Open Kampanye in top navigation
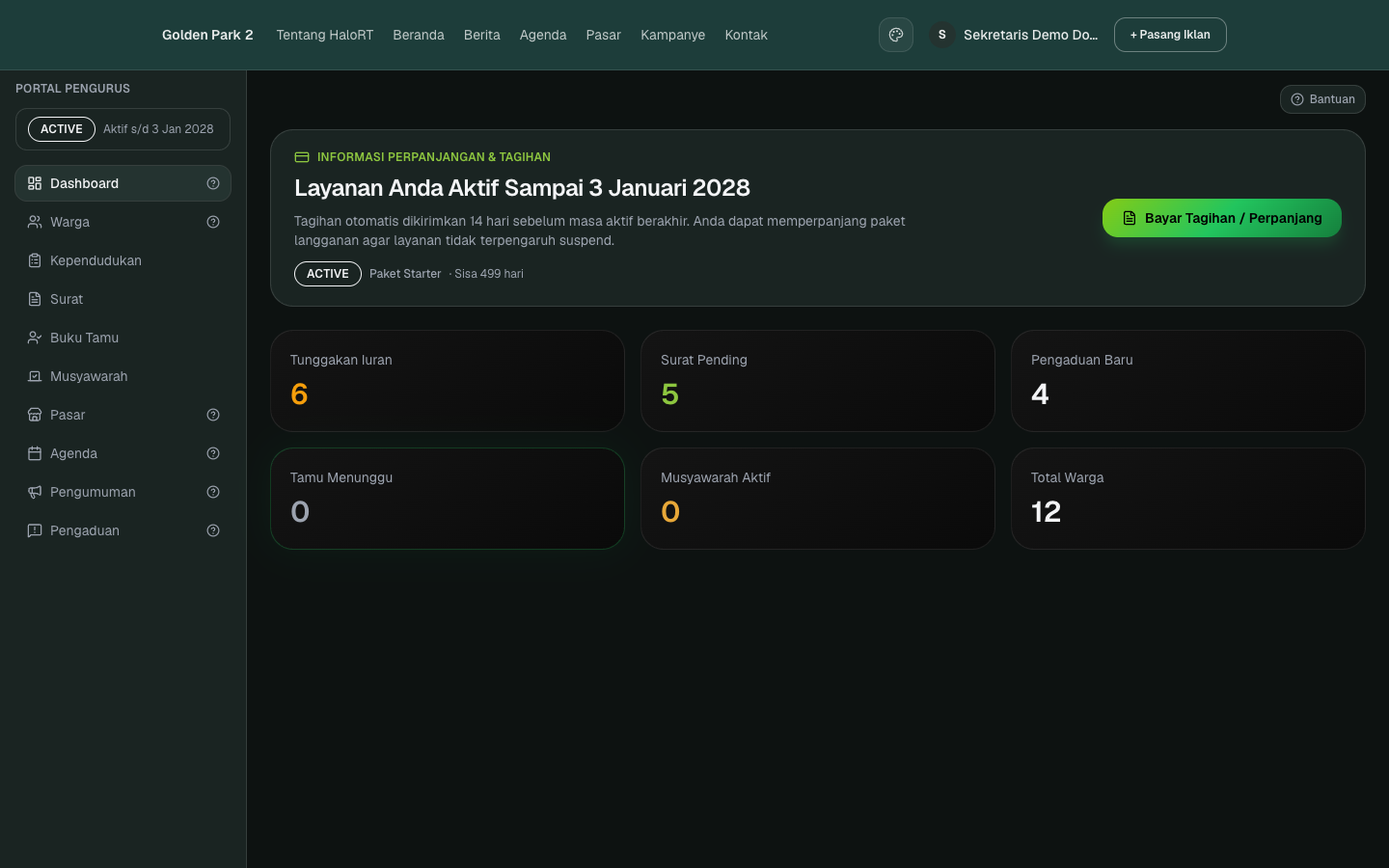 pos(673,35)
